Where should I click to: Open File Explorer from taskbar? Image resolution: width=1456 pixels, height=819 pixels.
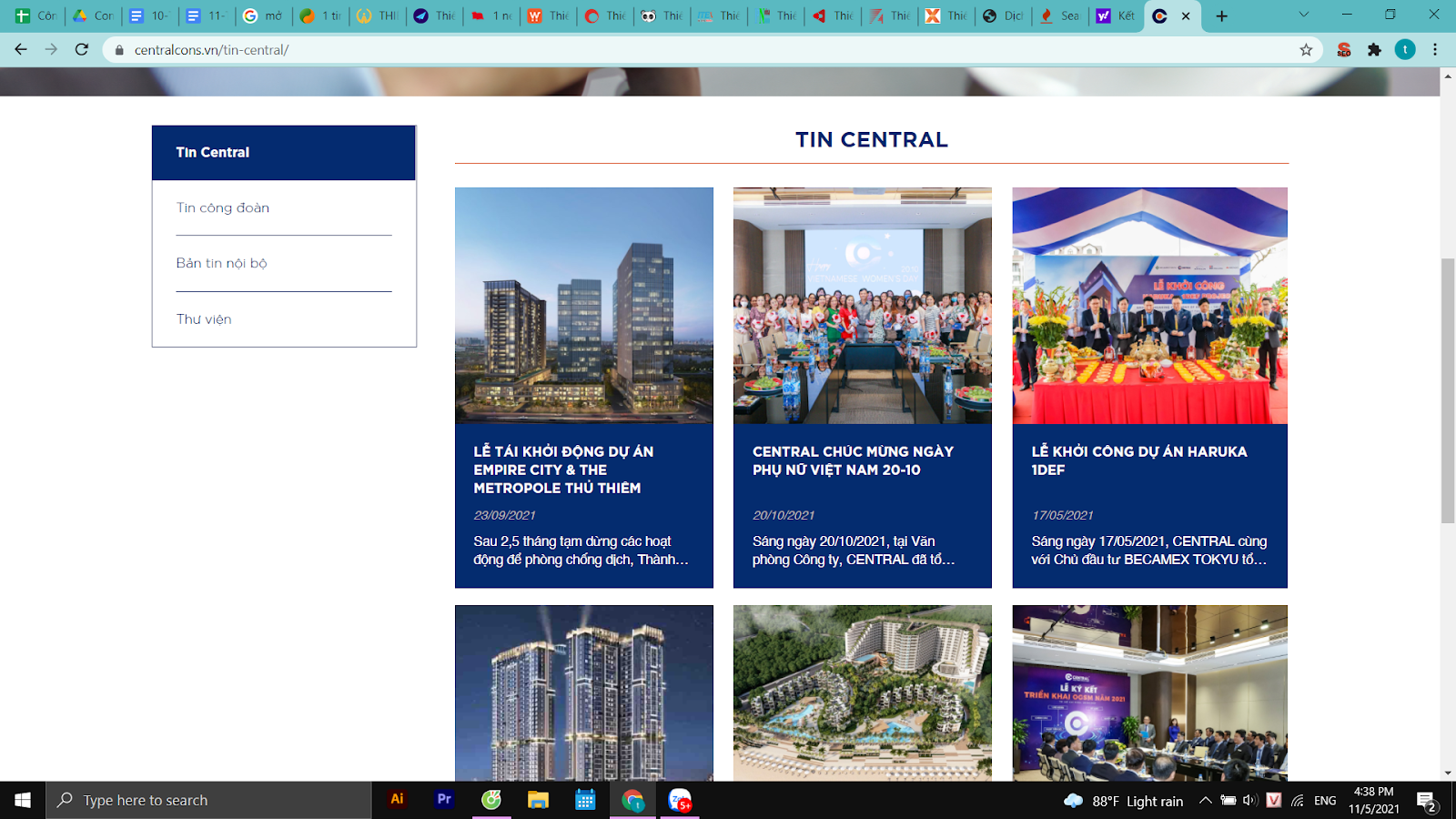click(x=538, y=800)
